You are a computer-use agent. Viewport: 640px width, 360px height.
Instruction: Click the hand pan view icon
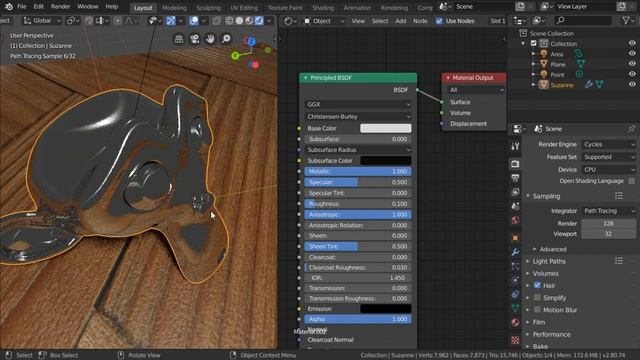pyautogui.click(x=210, y=39)
